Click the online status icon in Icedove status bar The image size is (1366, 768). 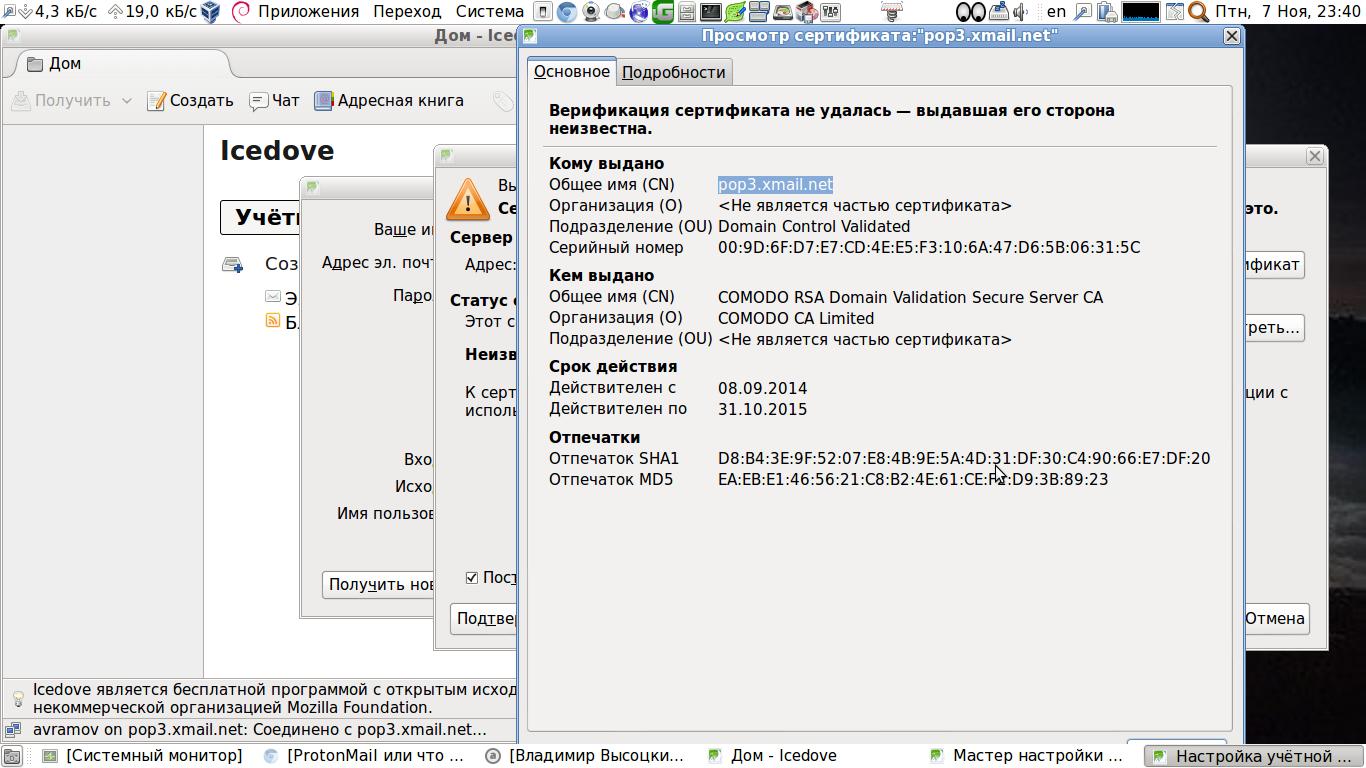pyautogui.click(x=13, y=729)
